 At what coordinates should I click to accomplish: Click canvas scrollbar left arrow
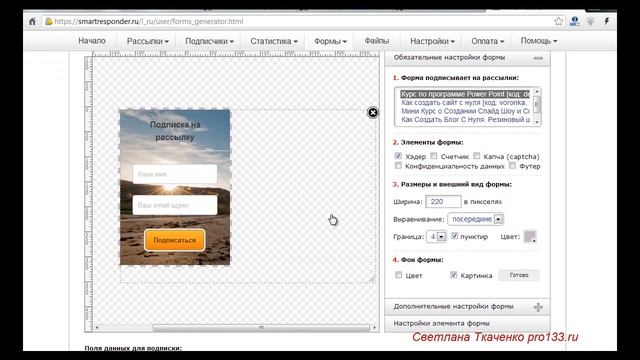point(97,327)
